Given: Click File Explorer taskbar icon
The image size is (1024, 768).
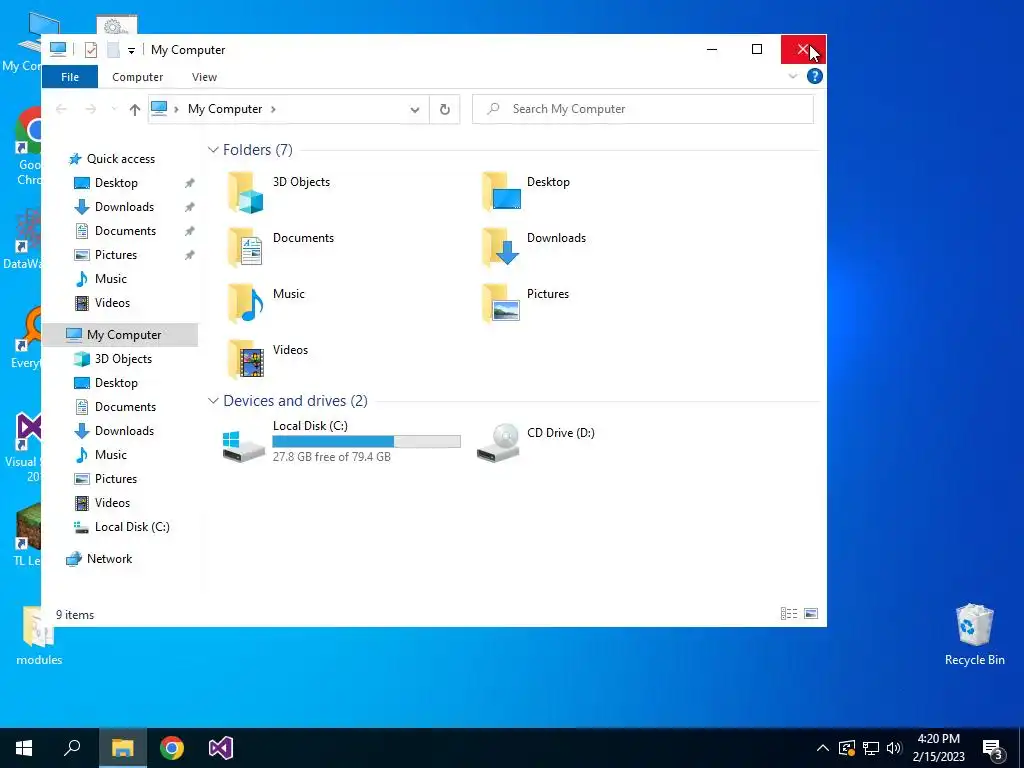Looking at the screenshot, I should tap(123, 748).
